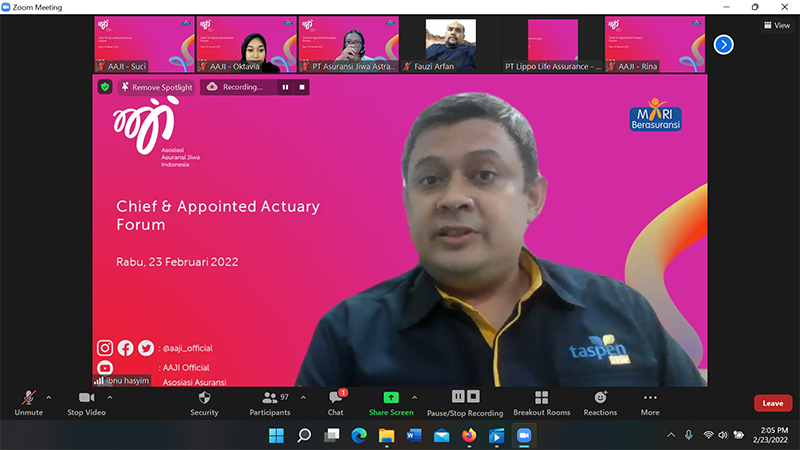The height and width of the screenshot is (450, 800).
Task: Stop recording from the bottom toolbar
Action: (473, 396)
